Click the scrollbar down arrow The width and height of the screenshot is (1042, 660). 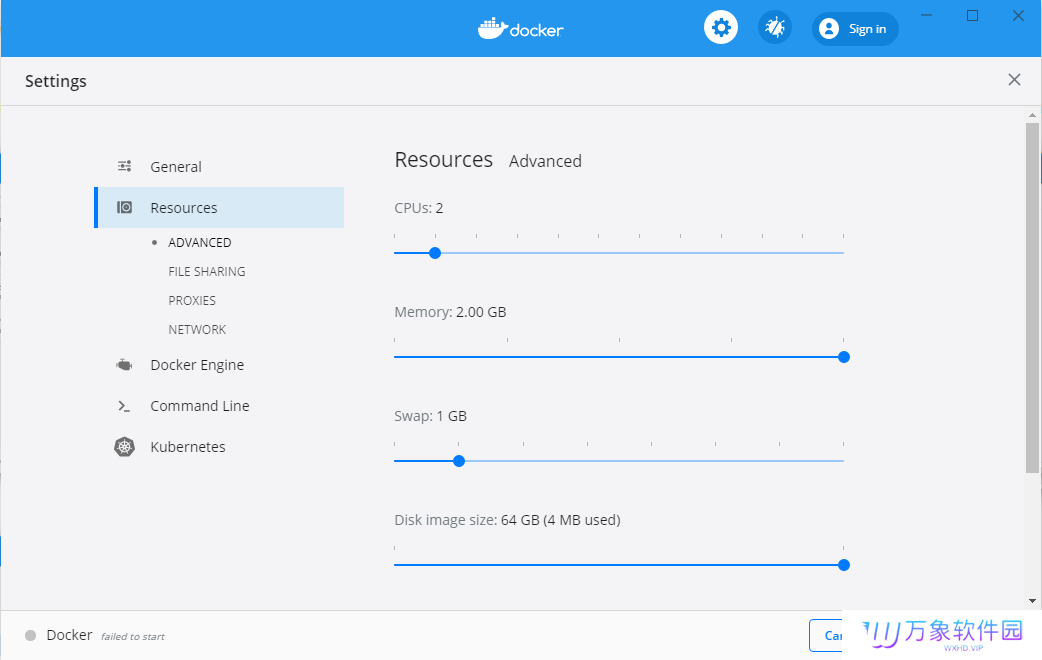pyautogui.click(x=1032, y=601)
